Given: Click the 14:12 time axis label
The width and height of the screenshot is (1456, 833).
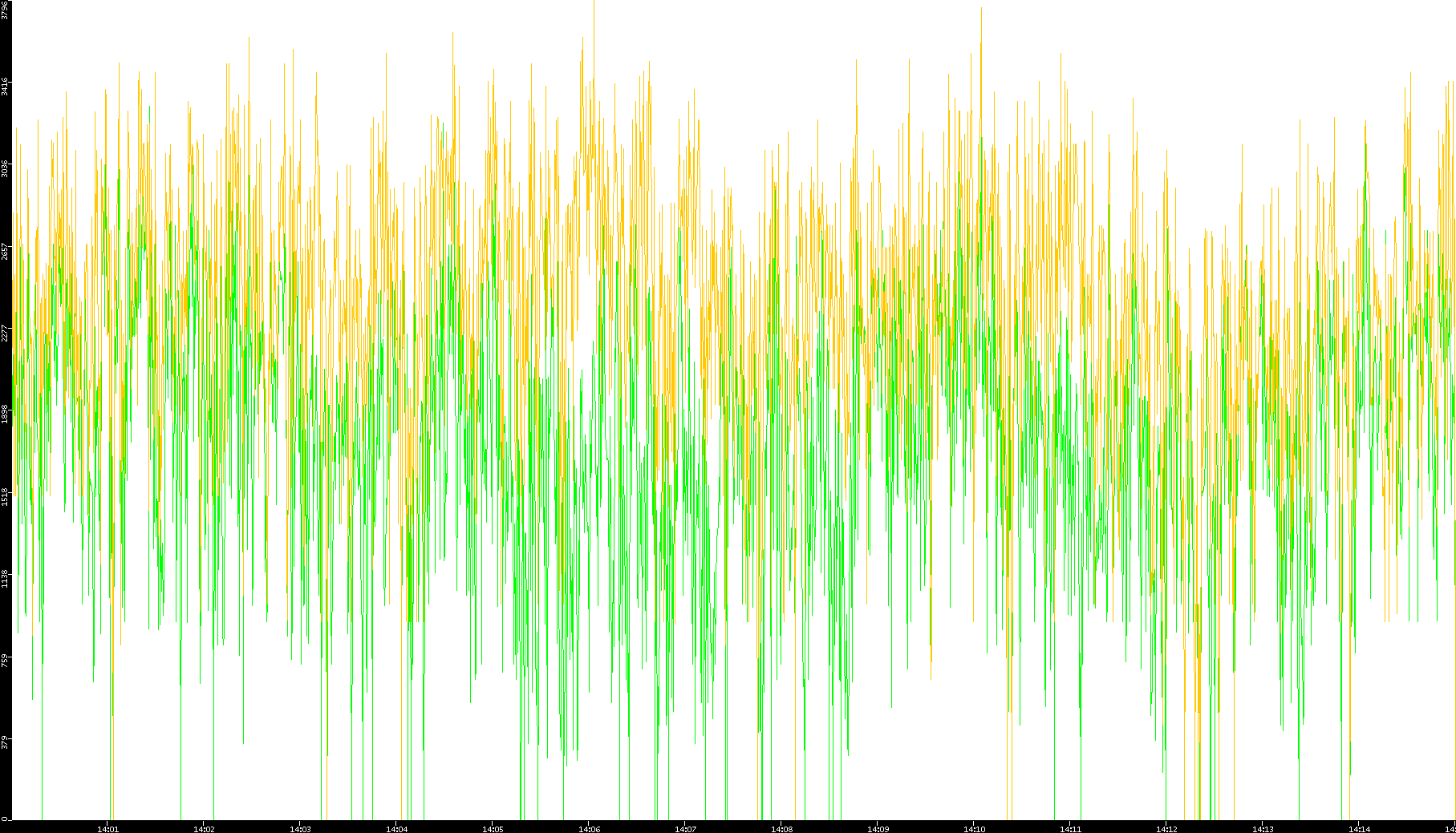Looking at the screenshot, I should [1166, 828].
